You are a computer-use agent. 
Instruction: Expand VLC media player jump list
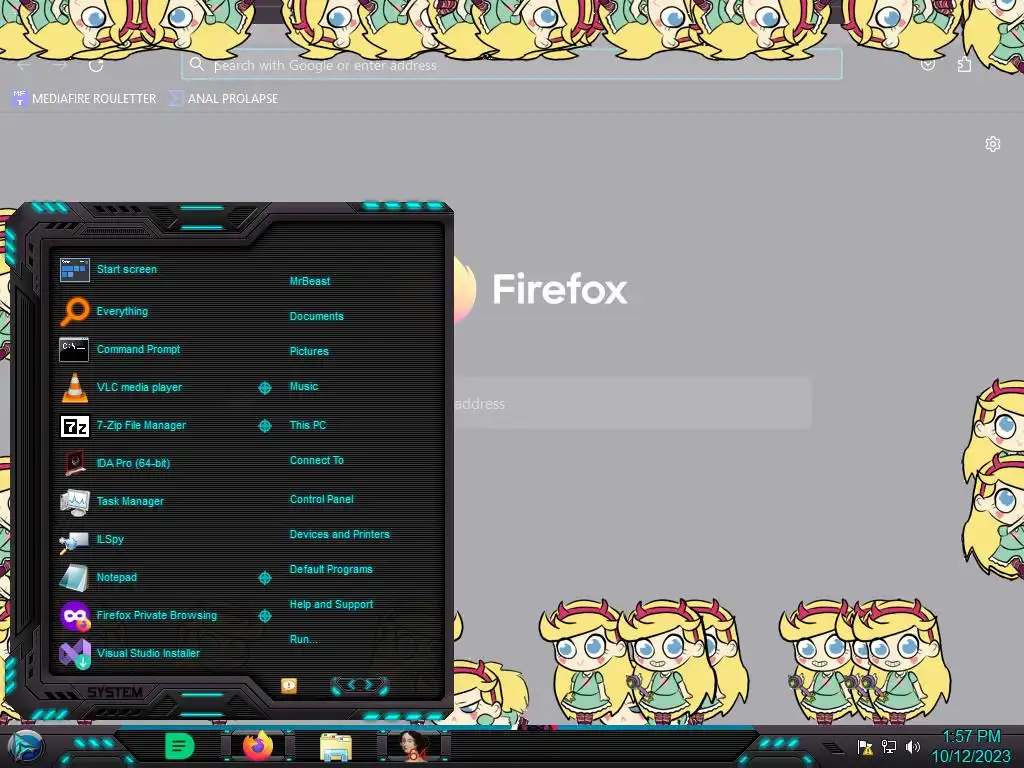click(x=264, y=388)
